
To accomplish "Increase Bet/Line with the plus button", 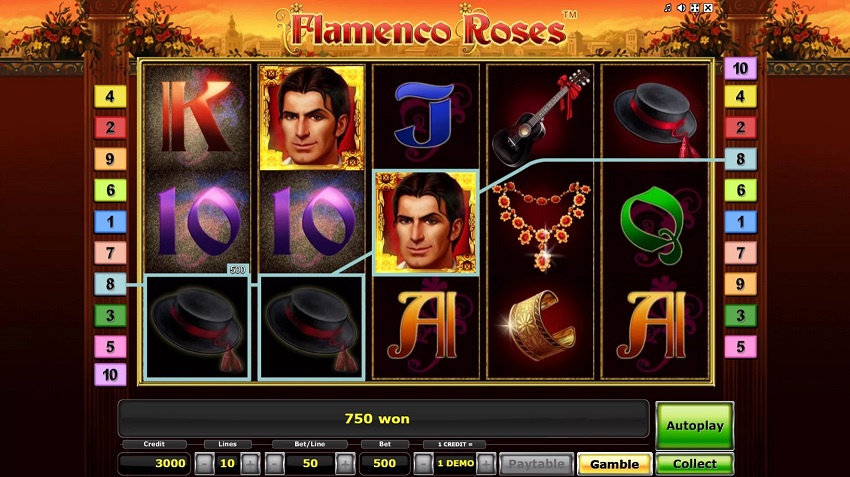I will (x=345, y=463).
